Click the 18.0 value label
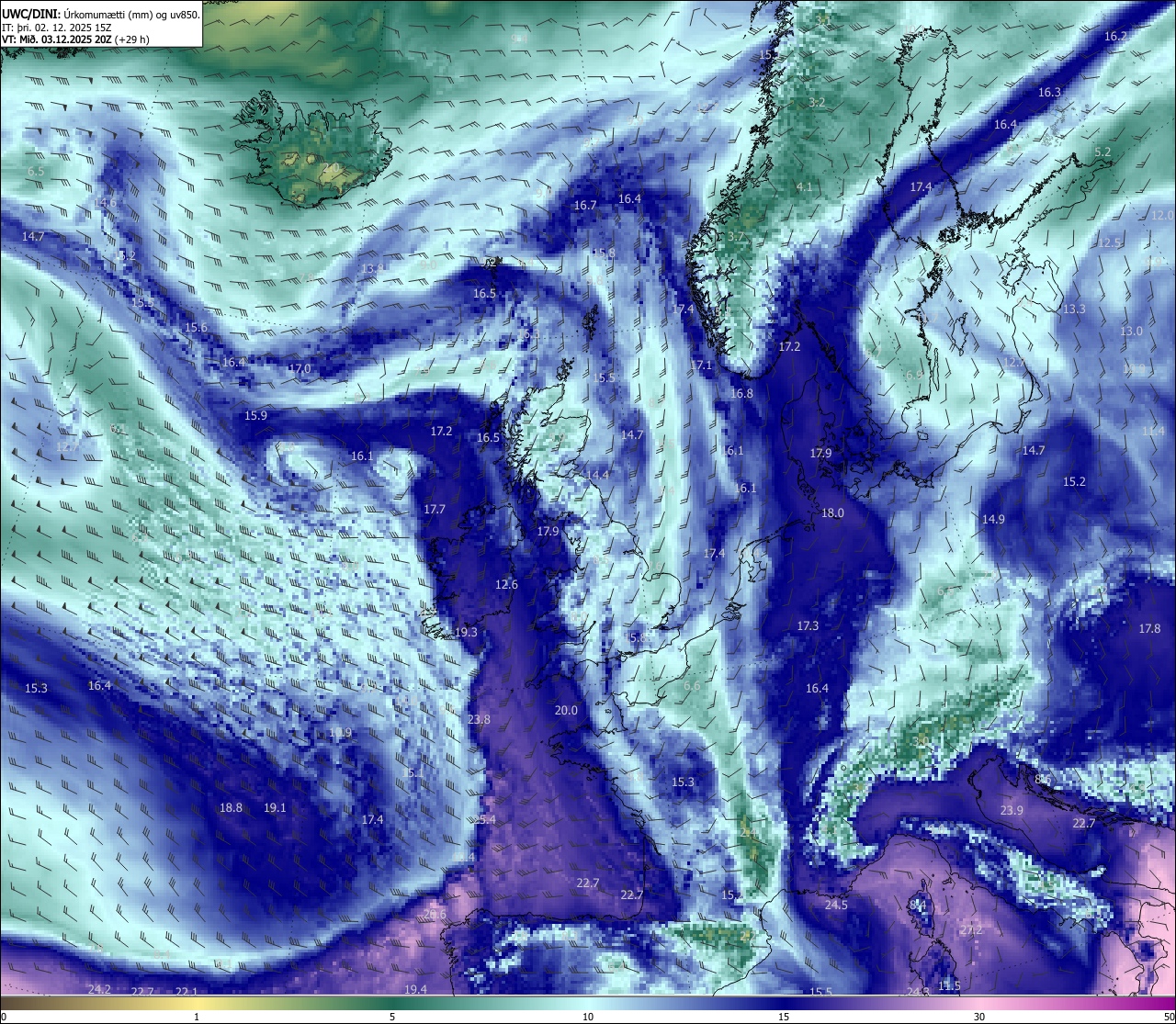1176x1024 pixels. click(x=832, y=513)
